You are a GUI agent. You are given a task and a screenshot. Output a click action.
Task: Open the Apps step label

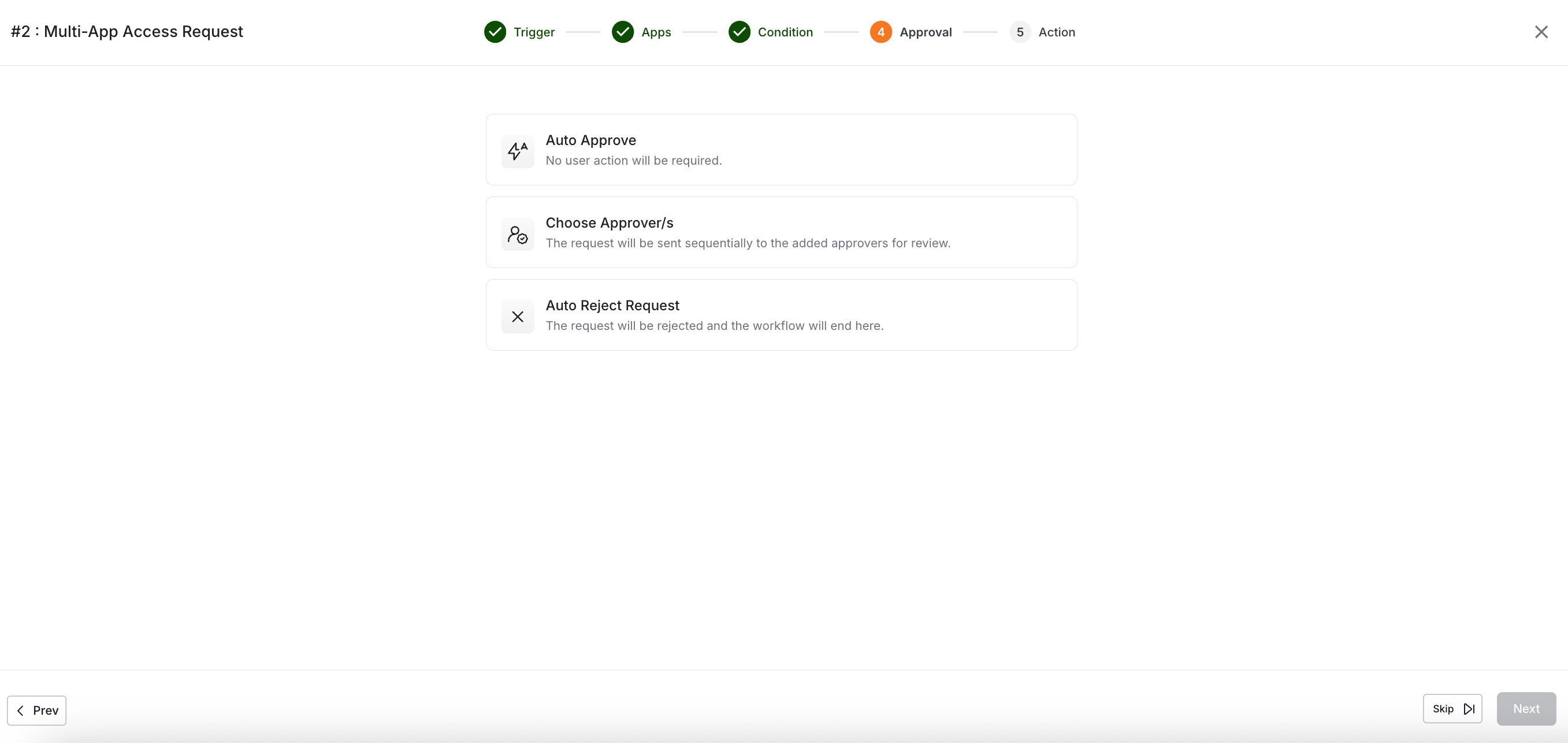coord(656,32)
